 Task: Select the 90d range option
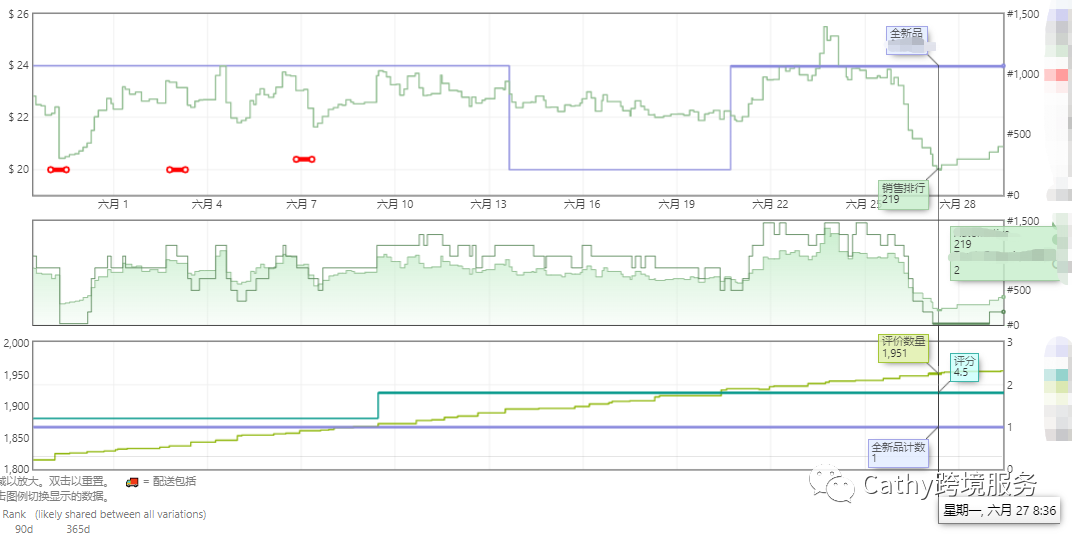coord(23,529)
